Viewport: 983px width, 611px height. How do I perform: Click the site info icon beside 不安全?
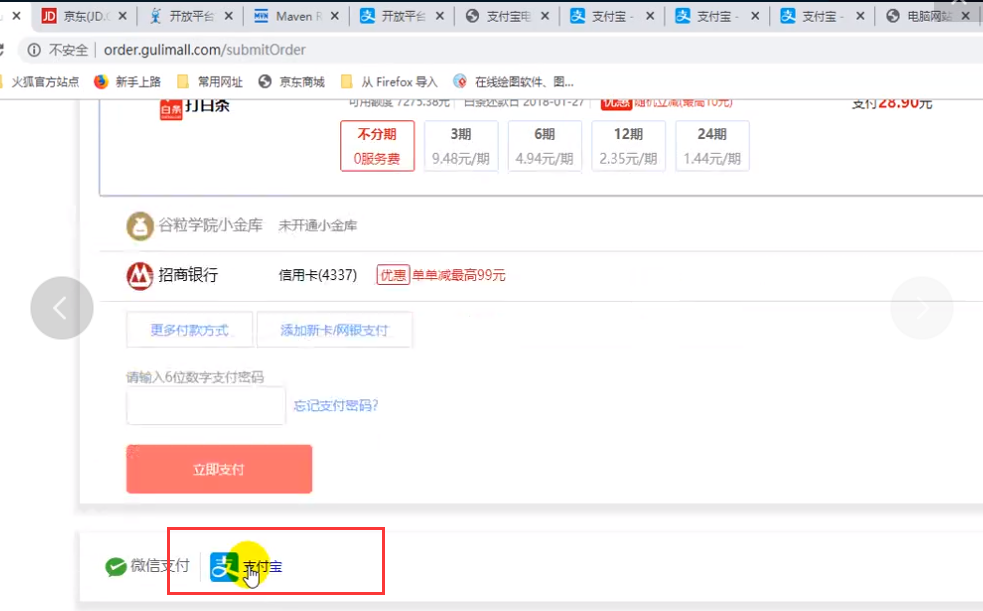point(34,50)
